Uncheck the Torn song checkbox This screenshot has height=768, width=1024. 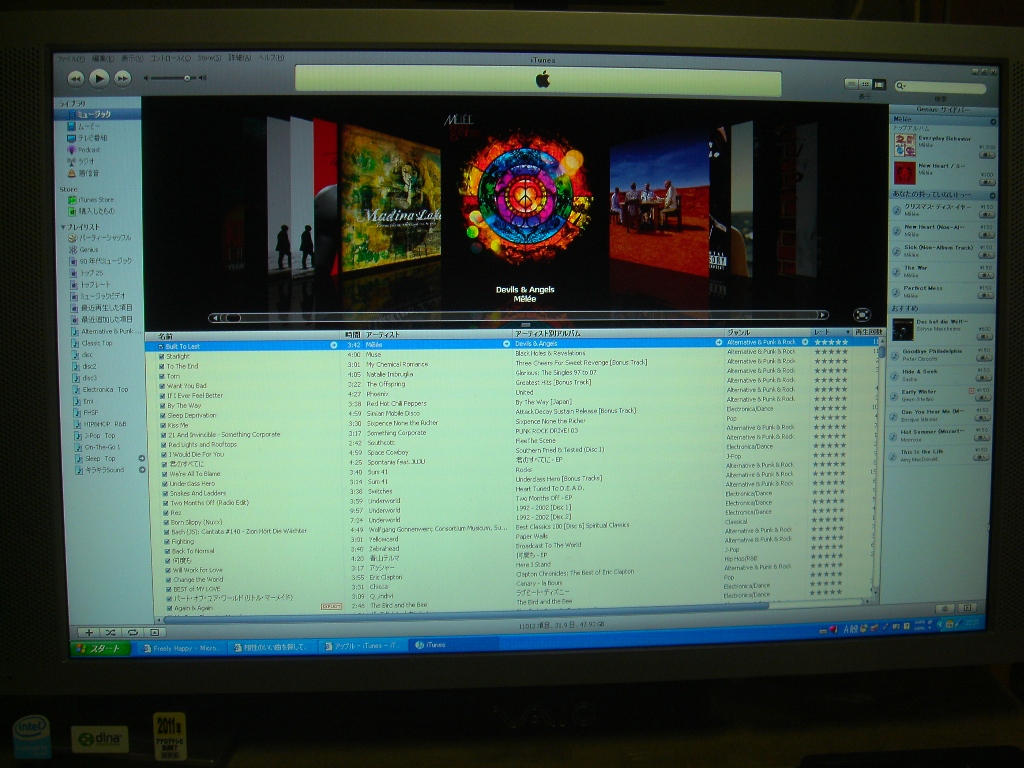161,376
